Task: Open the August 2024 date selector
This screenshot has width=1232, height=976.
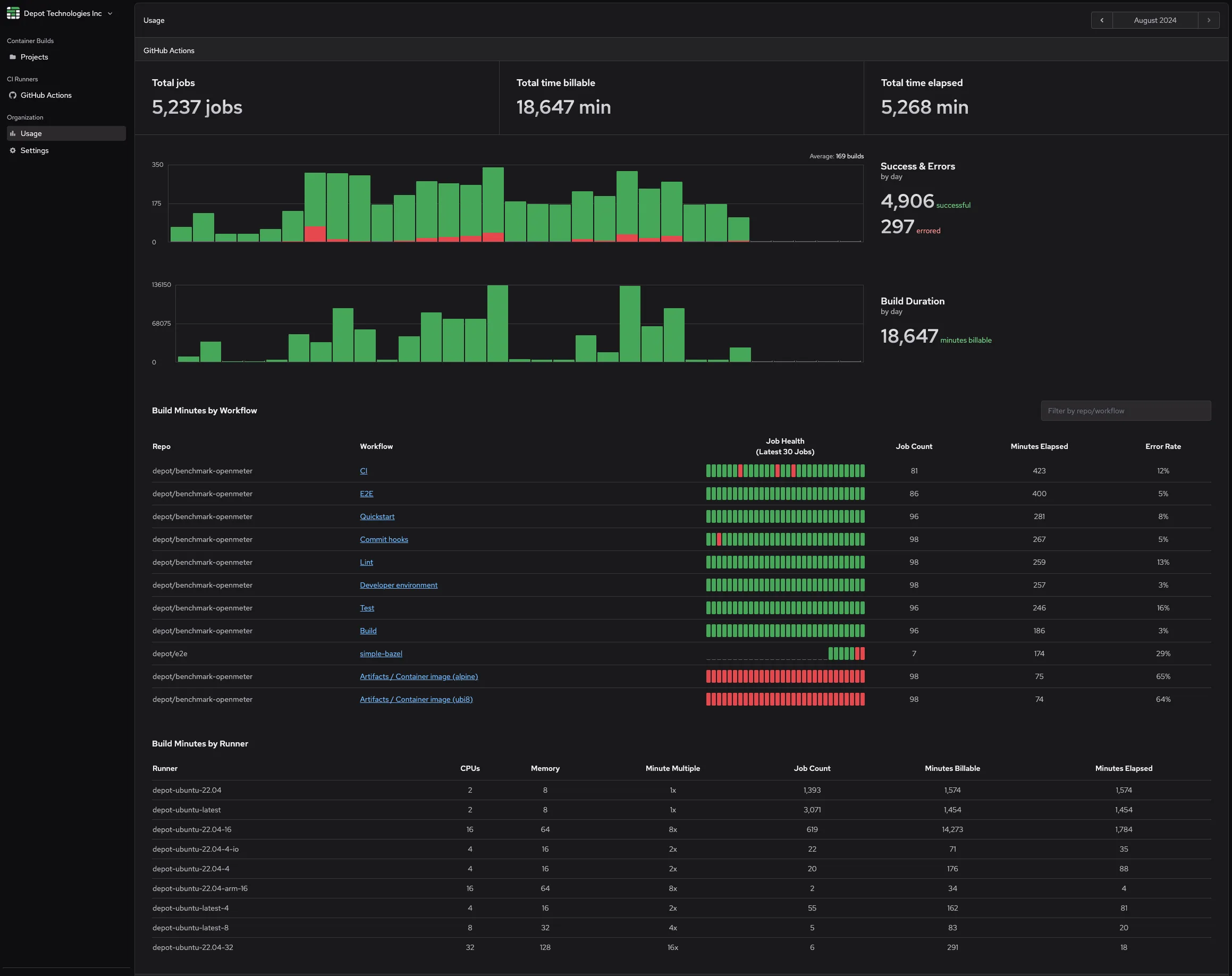Action: click(x=1154, y=20)
